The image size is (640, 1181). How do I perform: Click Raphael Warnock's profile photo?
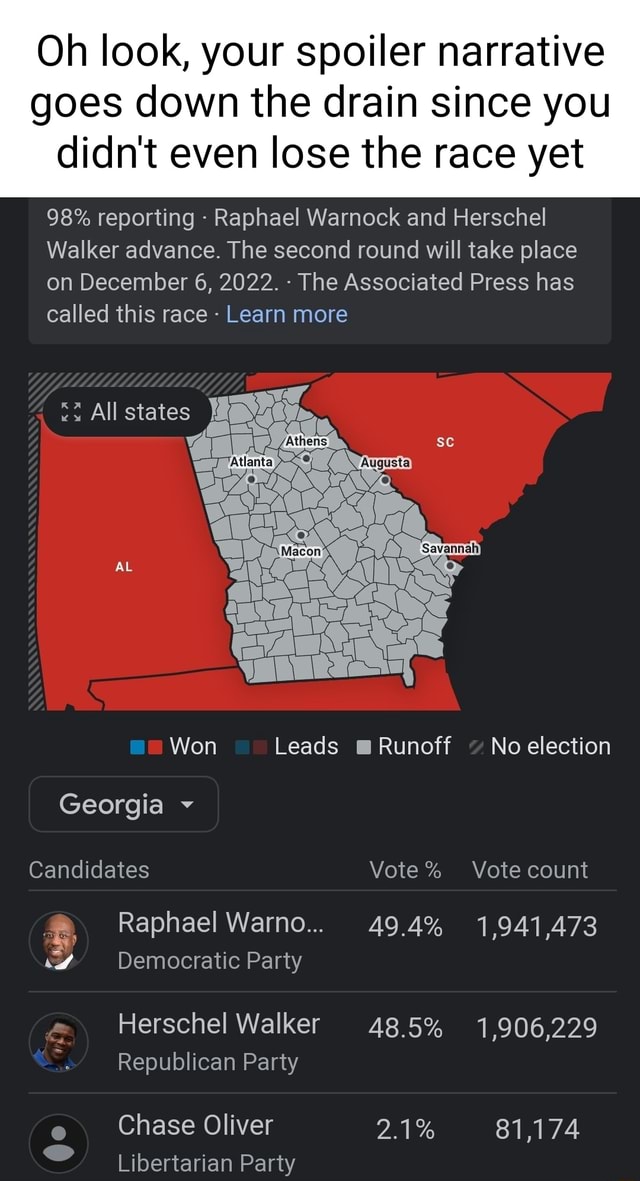coord(58,941)
